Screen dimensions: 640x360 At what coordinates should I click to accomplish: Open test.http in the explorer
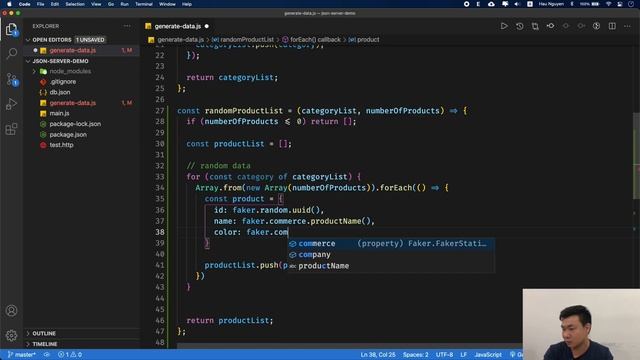[x=61, y=145]
